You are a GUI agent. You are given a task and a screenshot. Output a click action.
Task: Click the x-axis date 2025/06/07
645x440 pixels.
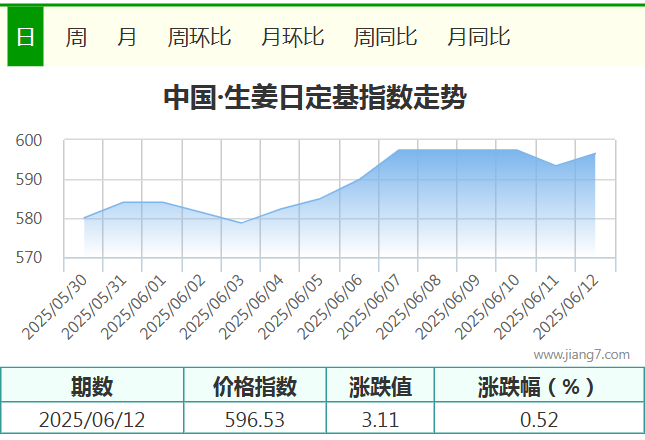point(369,307)
